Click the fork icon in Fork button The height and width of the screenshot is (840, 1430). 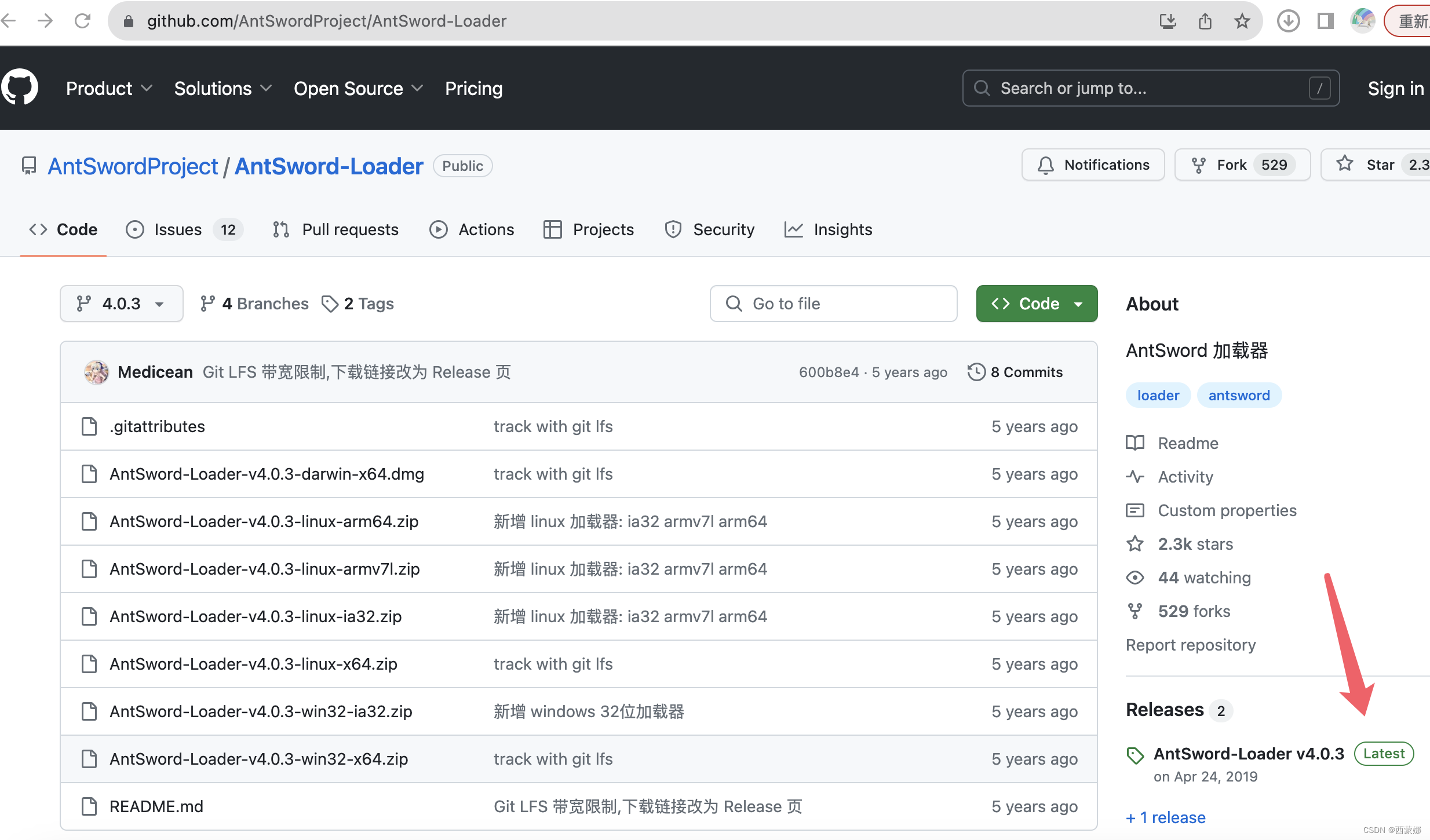pos(1199,165)
